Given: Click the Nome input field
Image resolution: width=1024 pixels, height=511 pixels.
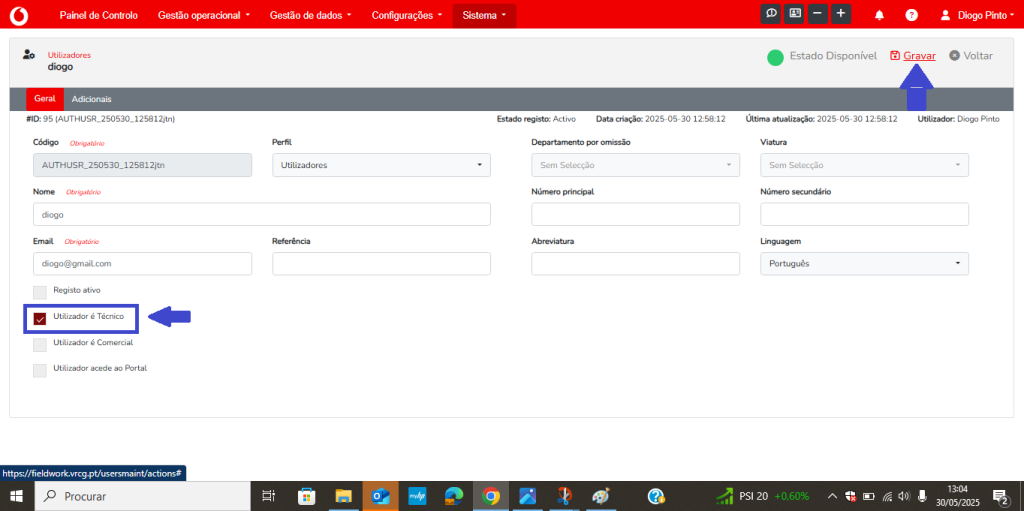Looking at the screenshot, I should (x=261, y=214).
